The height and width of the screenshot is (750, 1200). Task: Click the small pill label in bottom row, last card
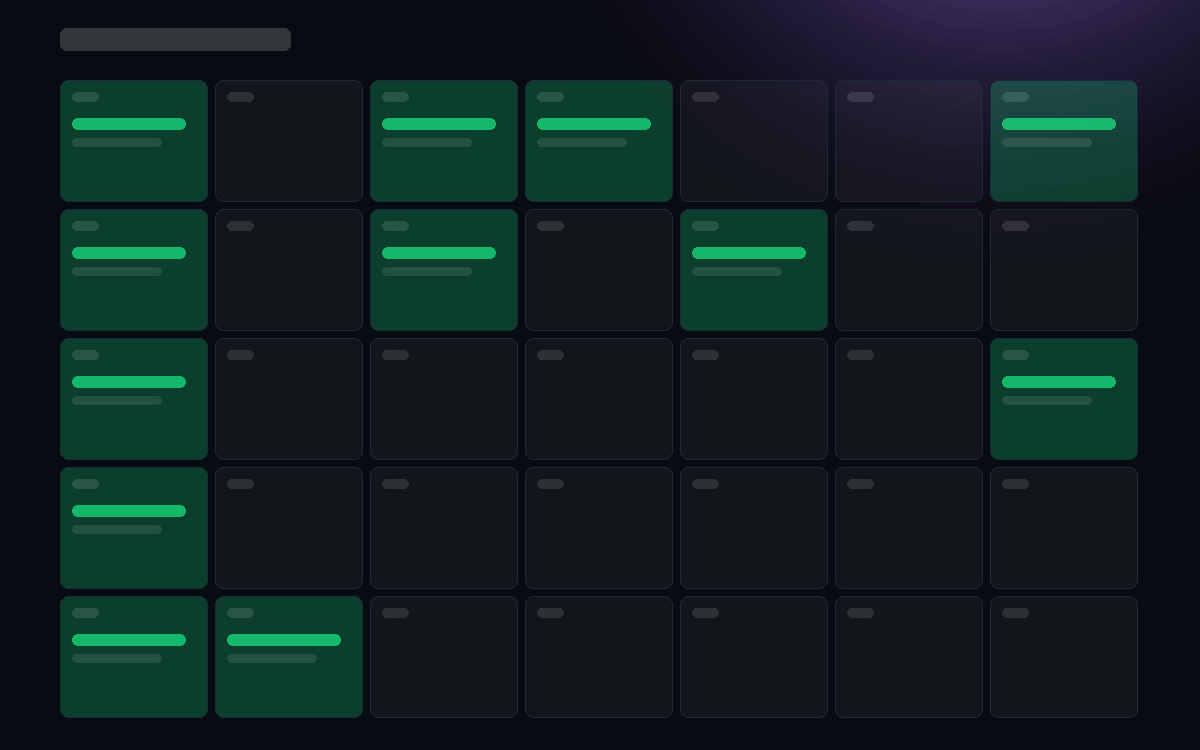coord(1015,613)
